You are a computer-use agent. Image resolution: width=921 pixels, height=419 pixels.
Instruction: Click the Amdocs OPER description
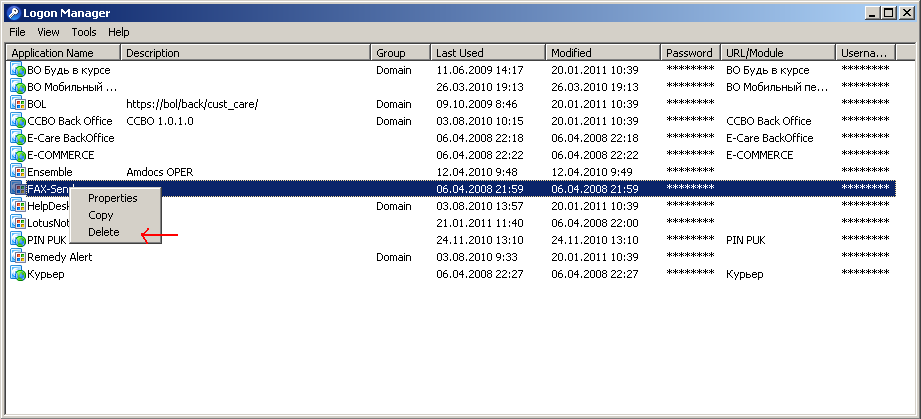160,172
